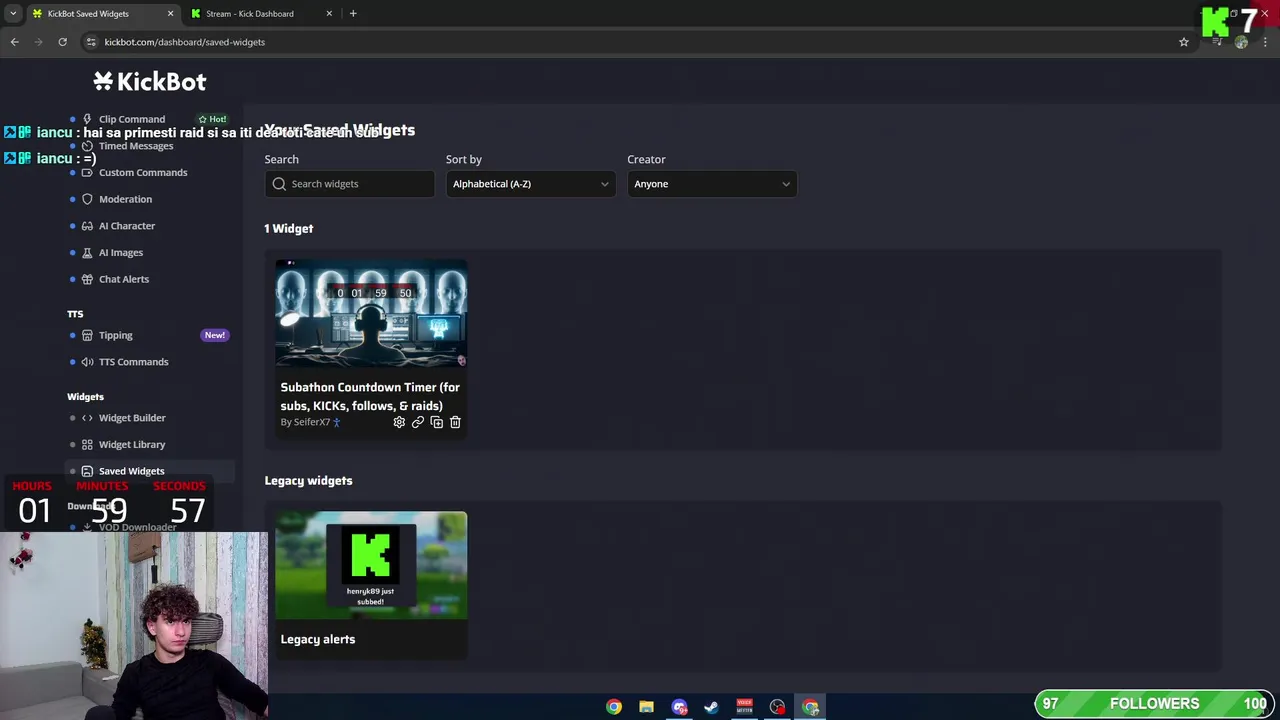Click the '1 Widget' count text
Viewport: 1280px width, 720px height.
coord(288,229)
